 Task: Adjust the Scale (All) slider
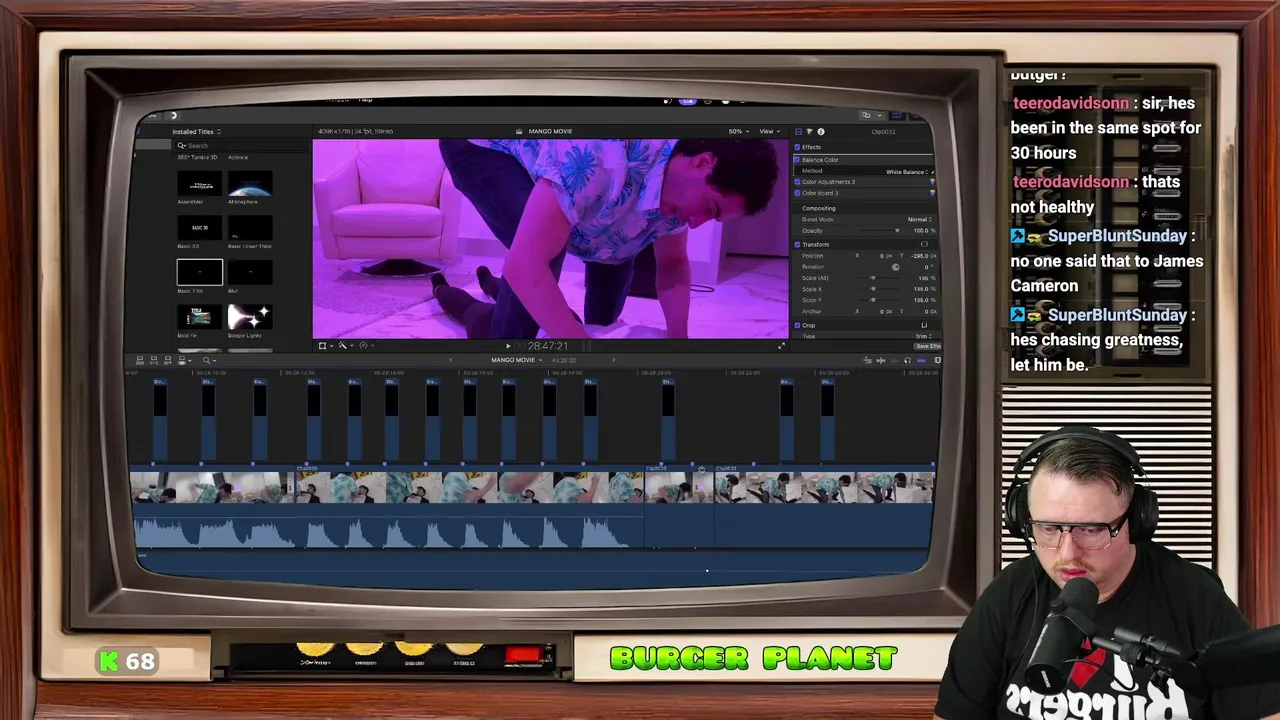[x=880, y=278]
